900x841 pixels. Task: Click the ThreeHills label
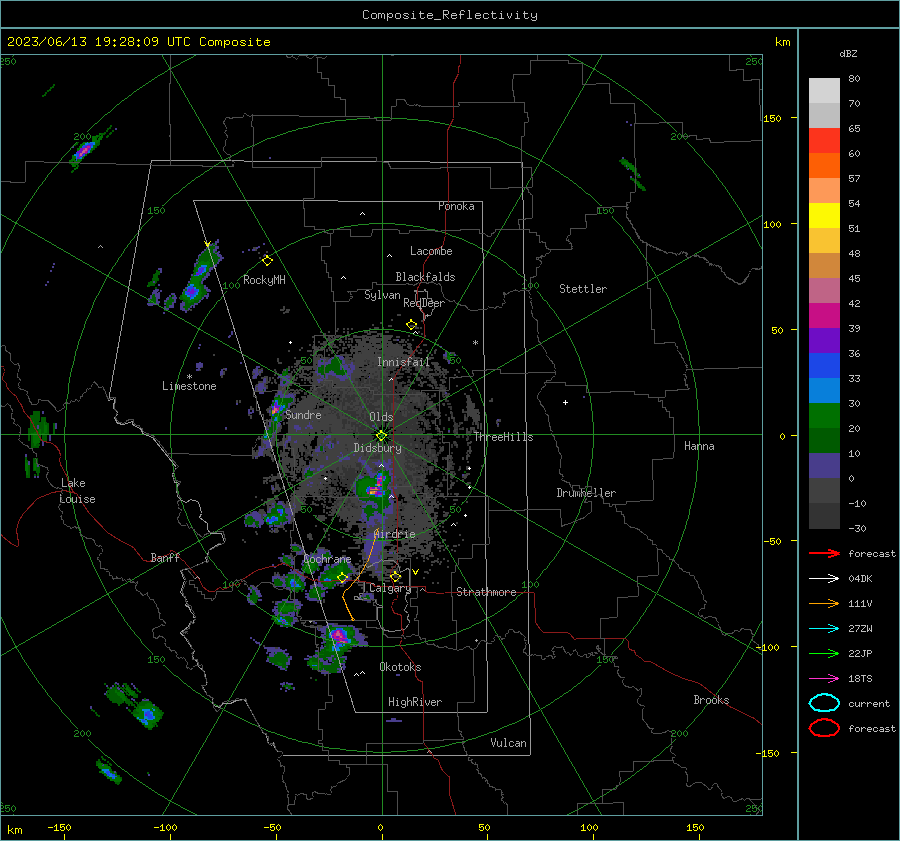tap(503, 437)
